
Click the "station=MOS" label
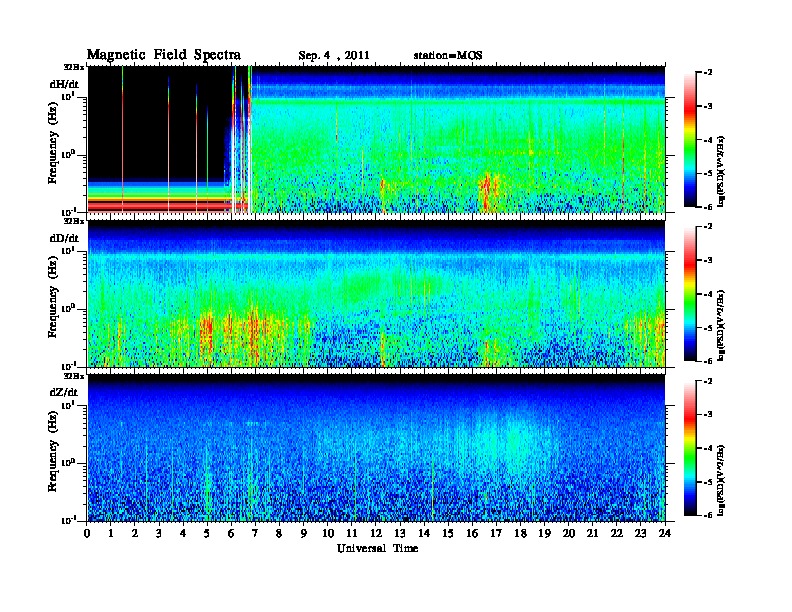tap(448, 55)
